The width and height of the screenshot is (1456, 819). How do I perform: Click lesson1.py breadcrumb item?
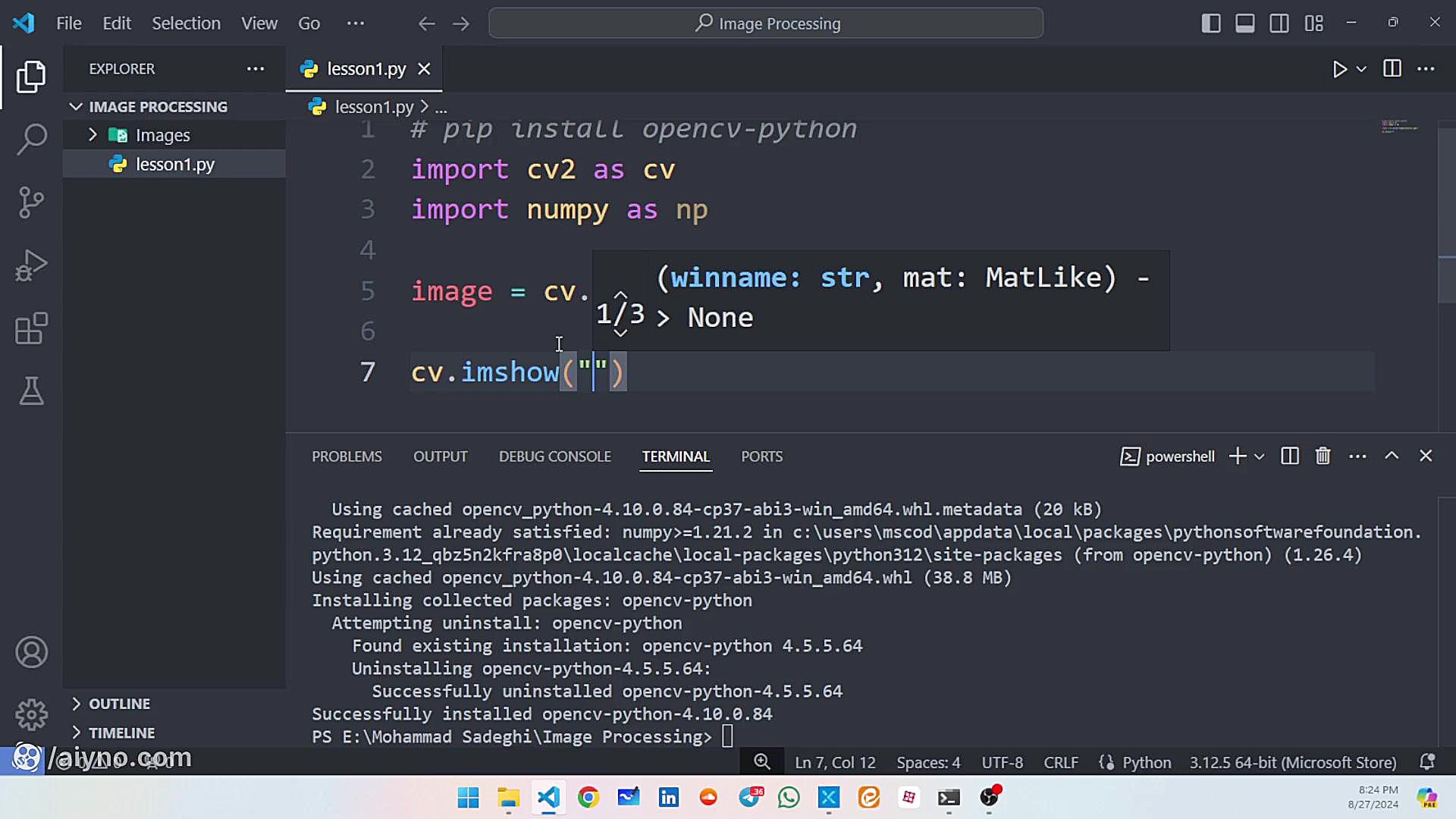[374, 107]
